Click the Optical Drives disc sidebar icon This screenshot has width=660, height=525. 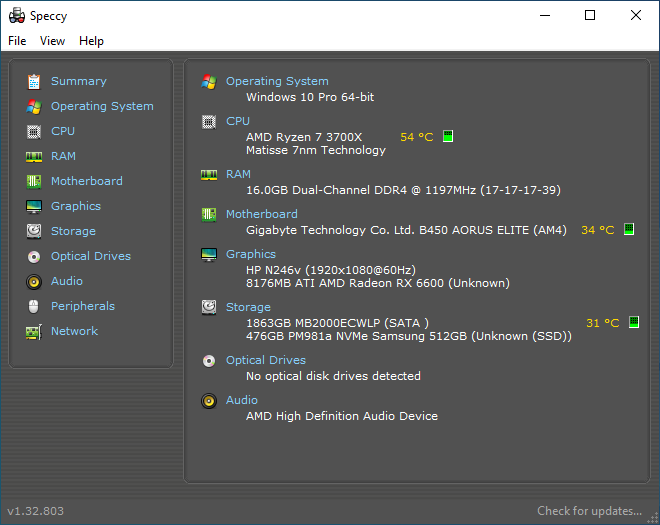[34, 256]
